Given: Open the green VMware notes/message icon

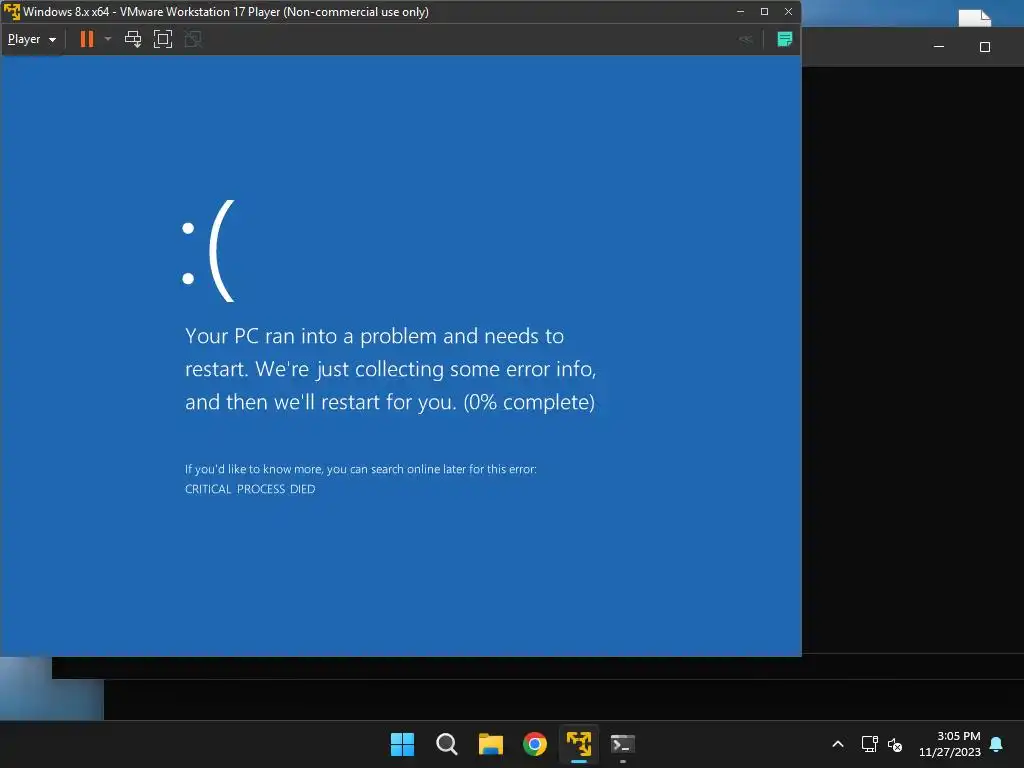Looking at the screenshot, I should pyautogui.click(x=784, y=39).
